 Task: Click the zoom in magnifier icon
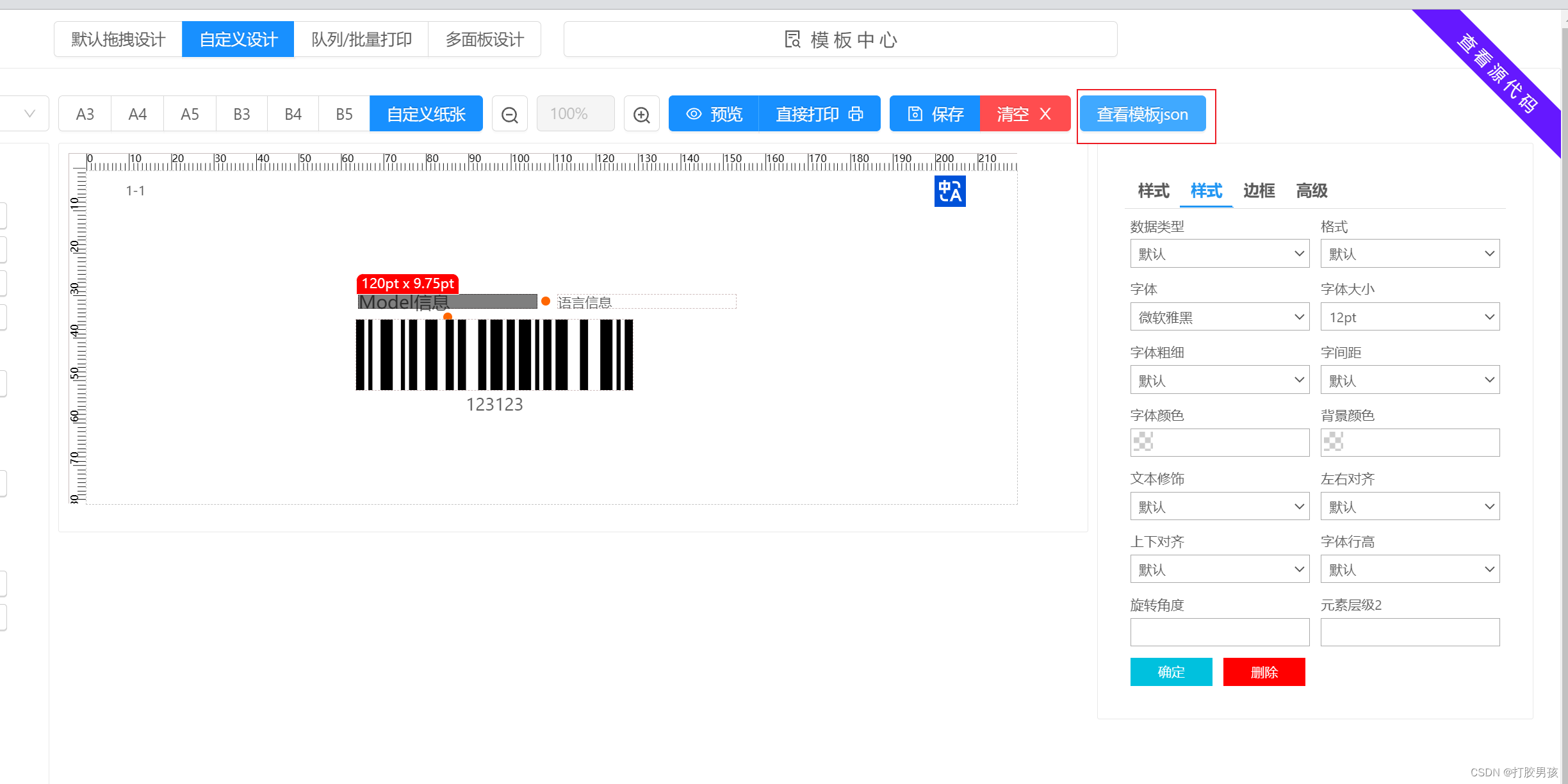pyautogui.click(x=641, y=115)
